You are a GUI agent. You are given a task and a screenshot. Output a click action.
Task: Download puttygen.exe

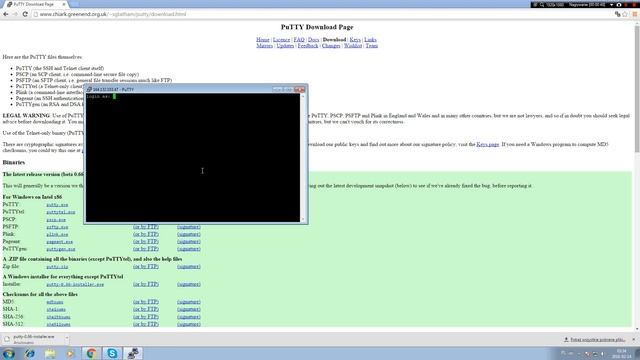pos(60,249)
